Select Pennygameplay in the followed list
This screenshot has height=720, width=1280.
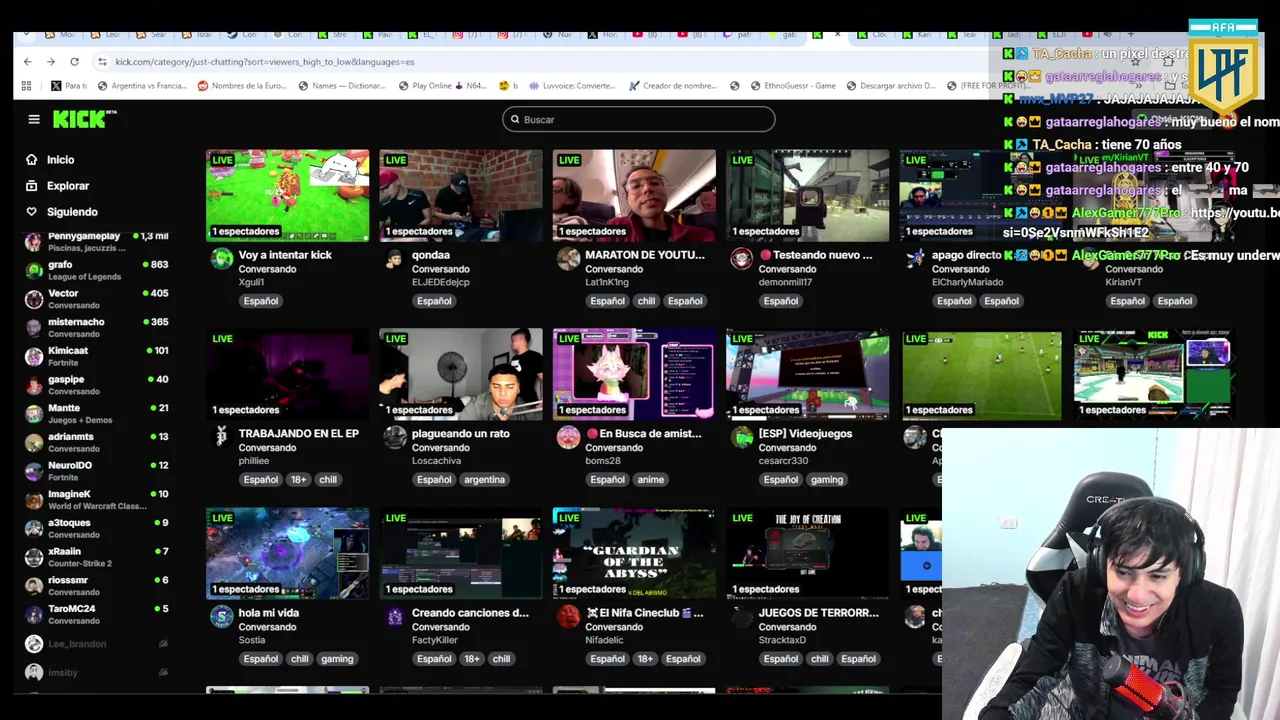[97, 241]
